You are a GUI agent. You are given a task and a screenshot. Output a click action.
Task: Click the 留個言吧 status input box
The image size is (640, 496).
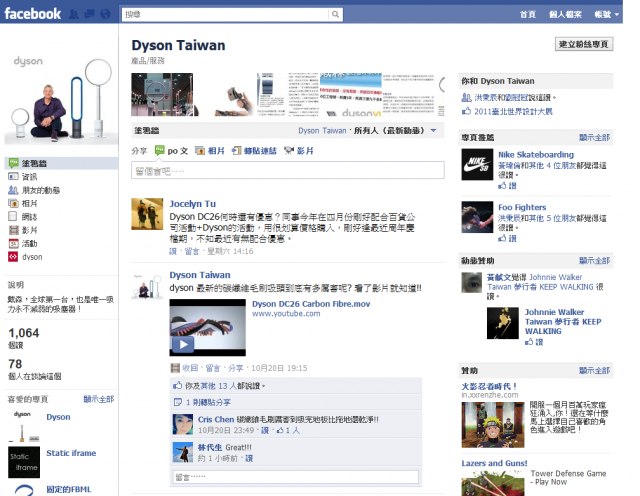pyautogui.click(x=288, y=170)
